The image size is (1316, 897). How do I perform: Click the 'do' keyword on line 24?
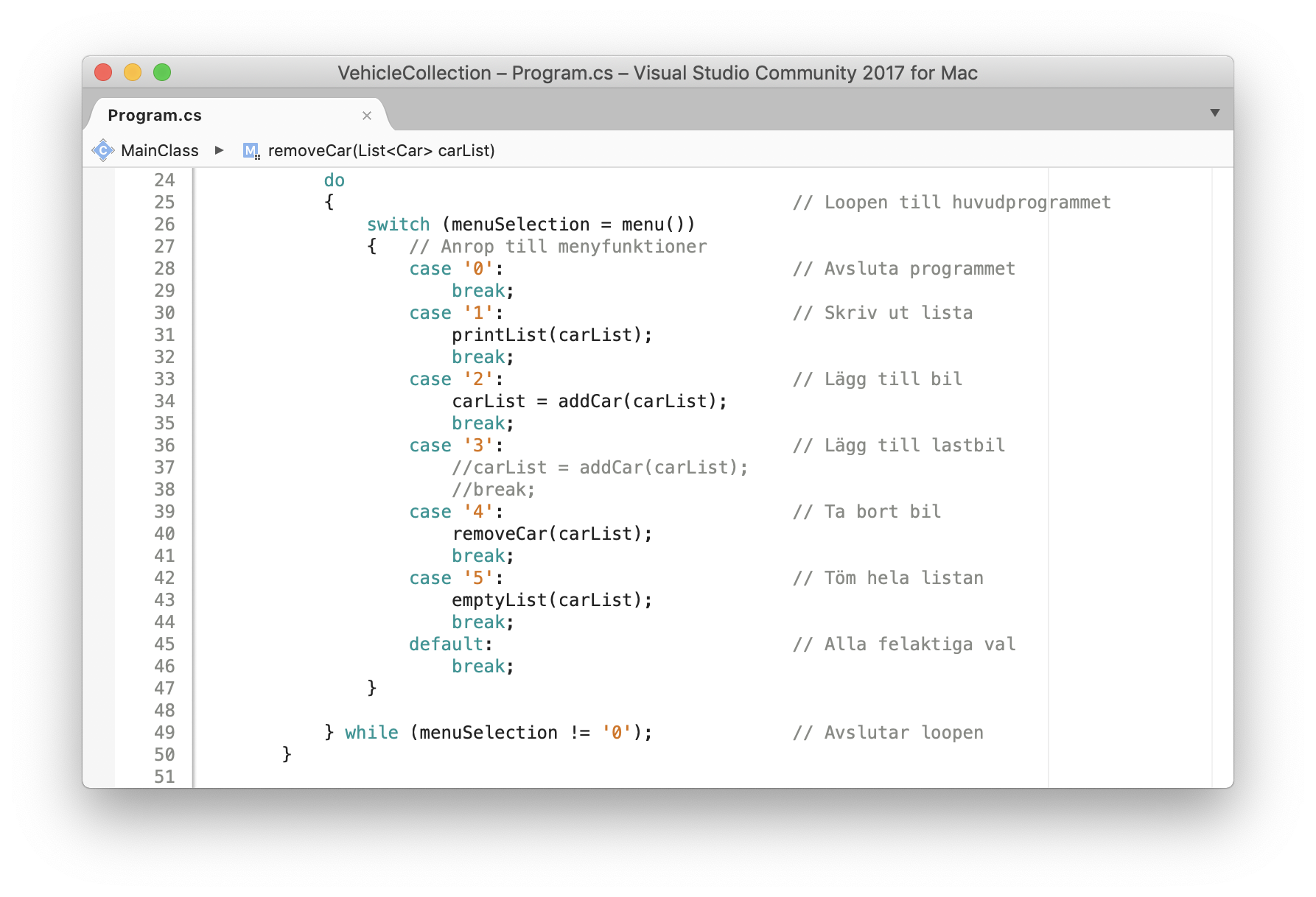click(x=335, y=180)
